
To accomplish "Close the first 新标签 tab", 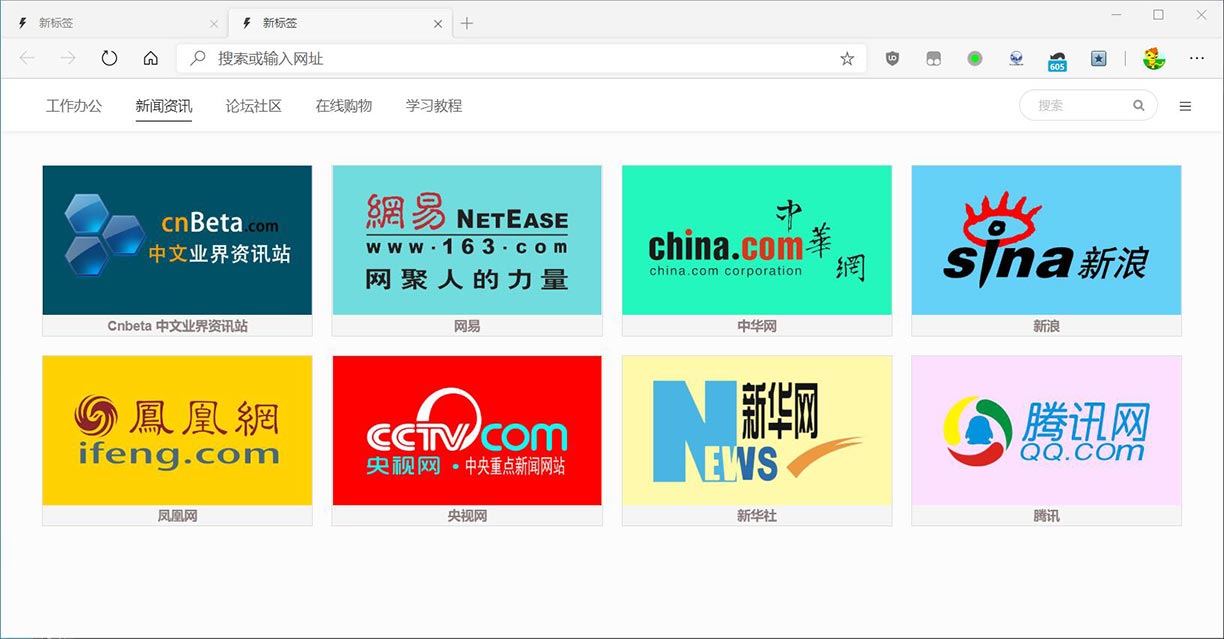I will [214, 24].
